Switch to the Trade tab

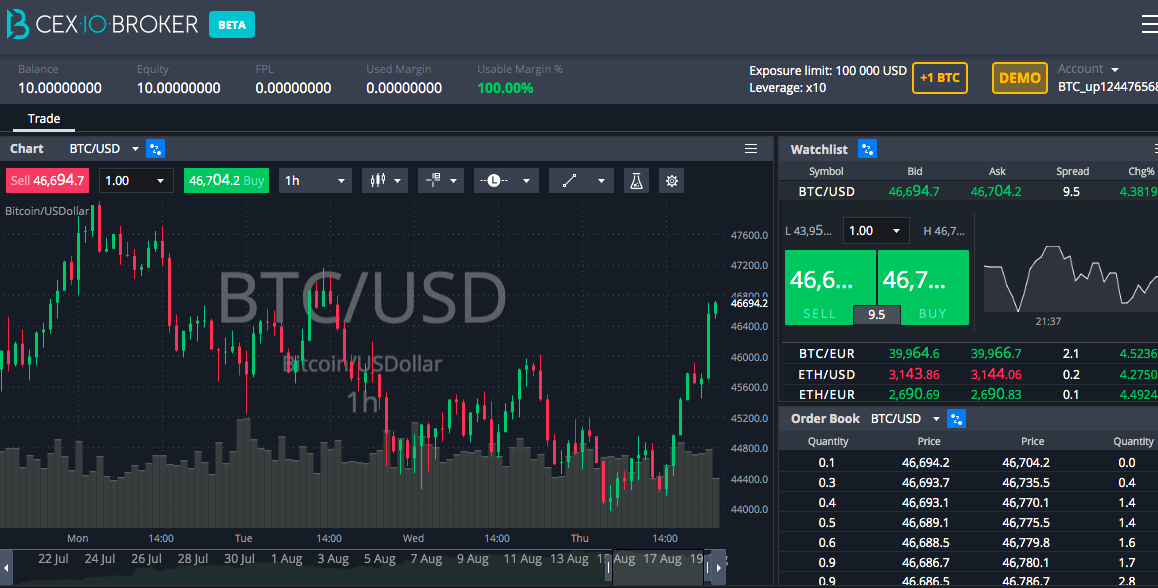44,118
